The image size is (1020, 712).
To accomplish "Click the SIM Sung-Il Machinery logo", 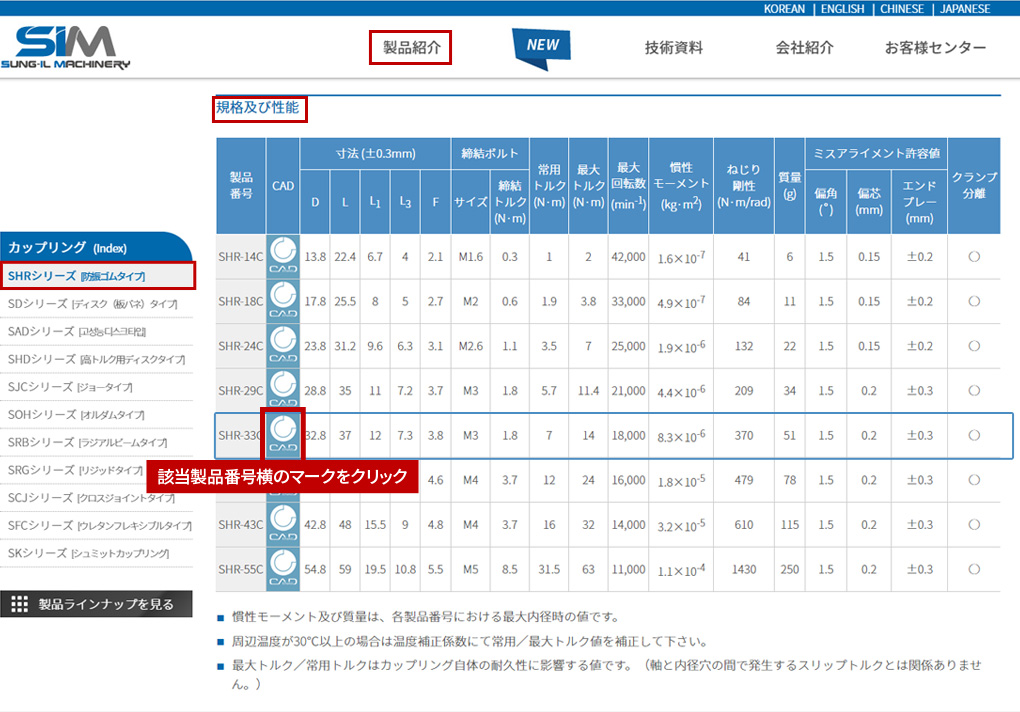I will (x=72, y=47).
